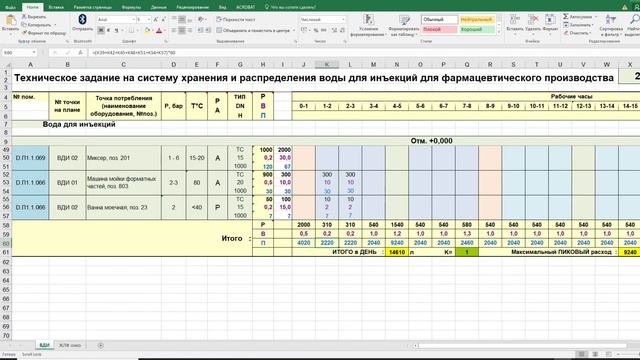Open the font color dropdown arrow
The width and height of the screenshot is (640, 360).
coord(164,31)
